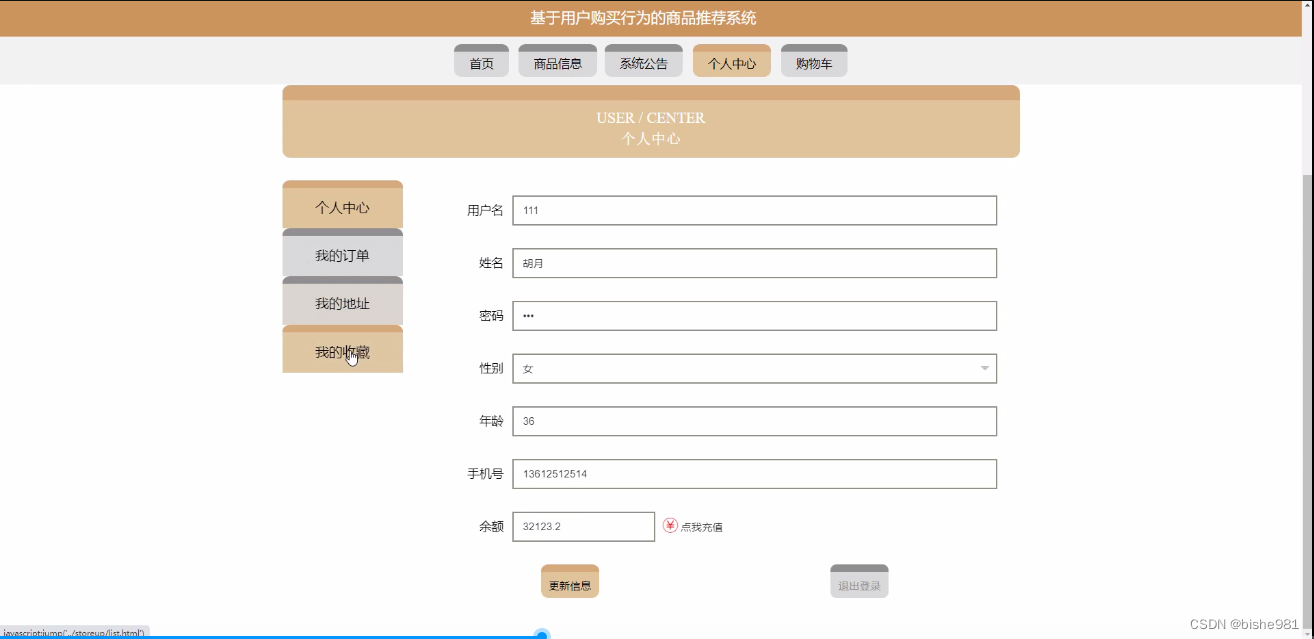
Task: Open the 购物车 shopping cart section
Action: [x=814, y=60]
